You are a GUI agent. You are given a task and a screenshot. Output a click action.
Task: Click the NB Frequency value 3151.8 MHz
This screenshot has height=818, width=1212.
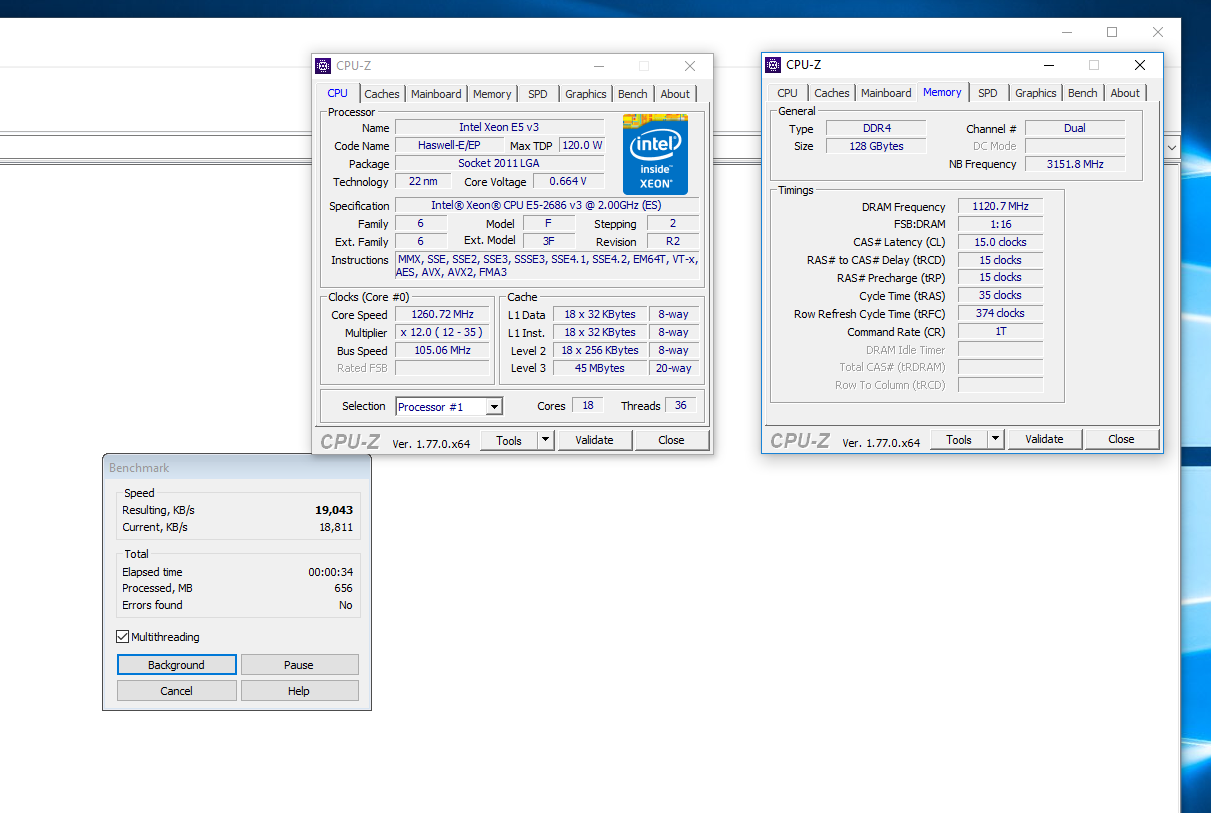1075,164
